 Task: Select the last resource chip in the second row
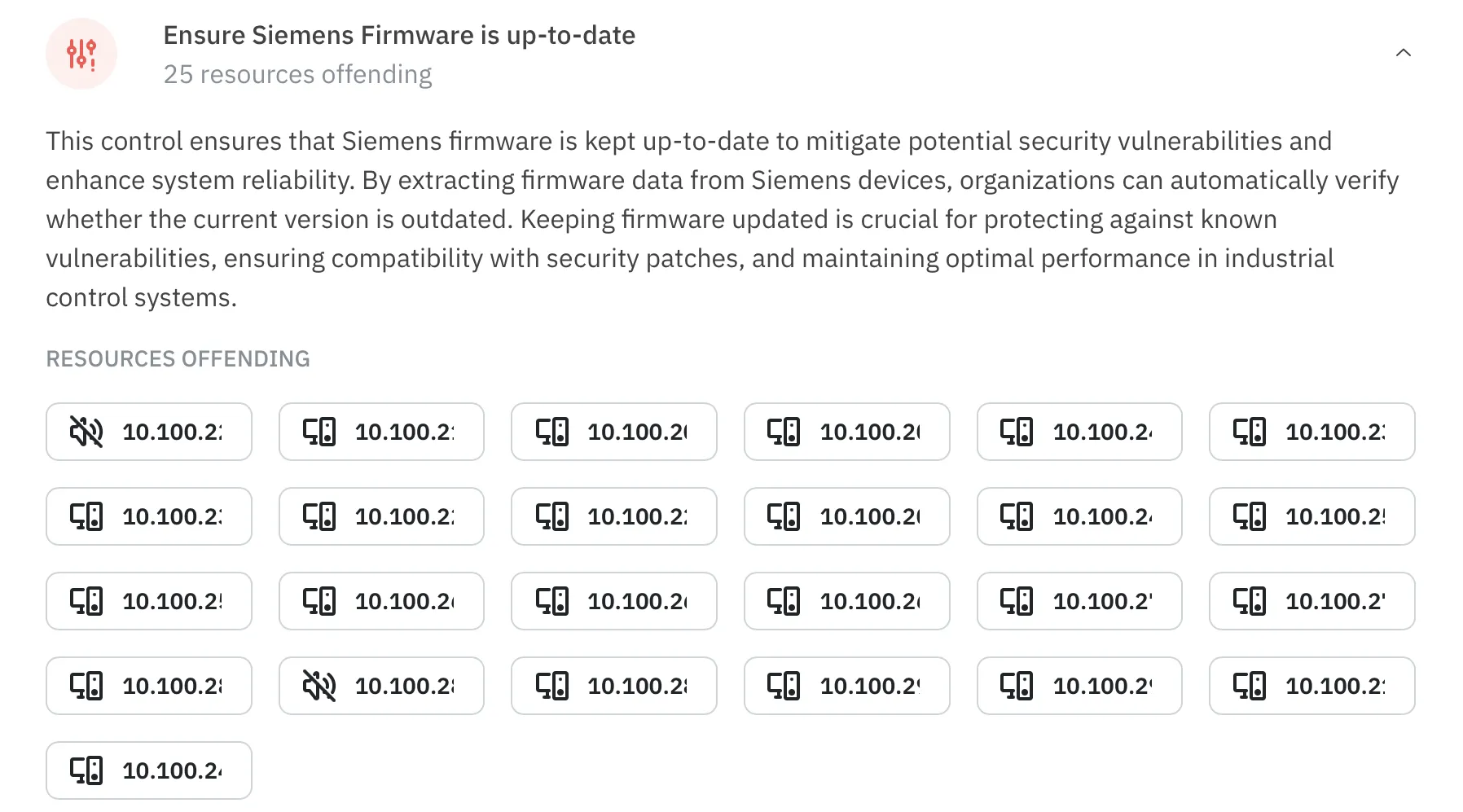pos(1312,516)
